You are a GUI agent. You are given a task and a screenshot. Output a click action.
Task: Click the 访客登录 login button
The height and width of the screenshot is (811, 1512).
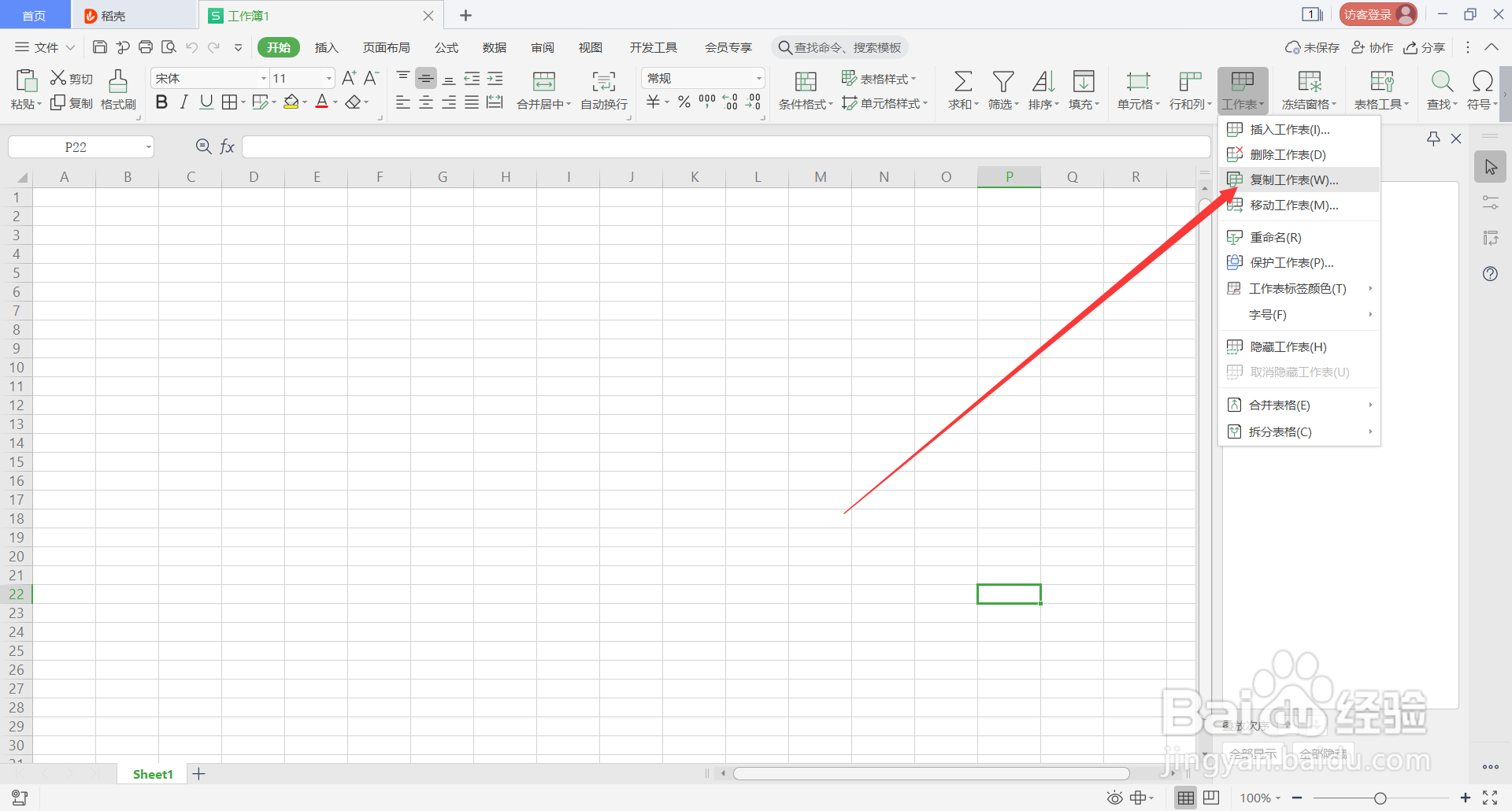(x=1378, y=14)
